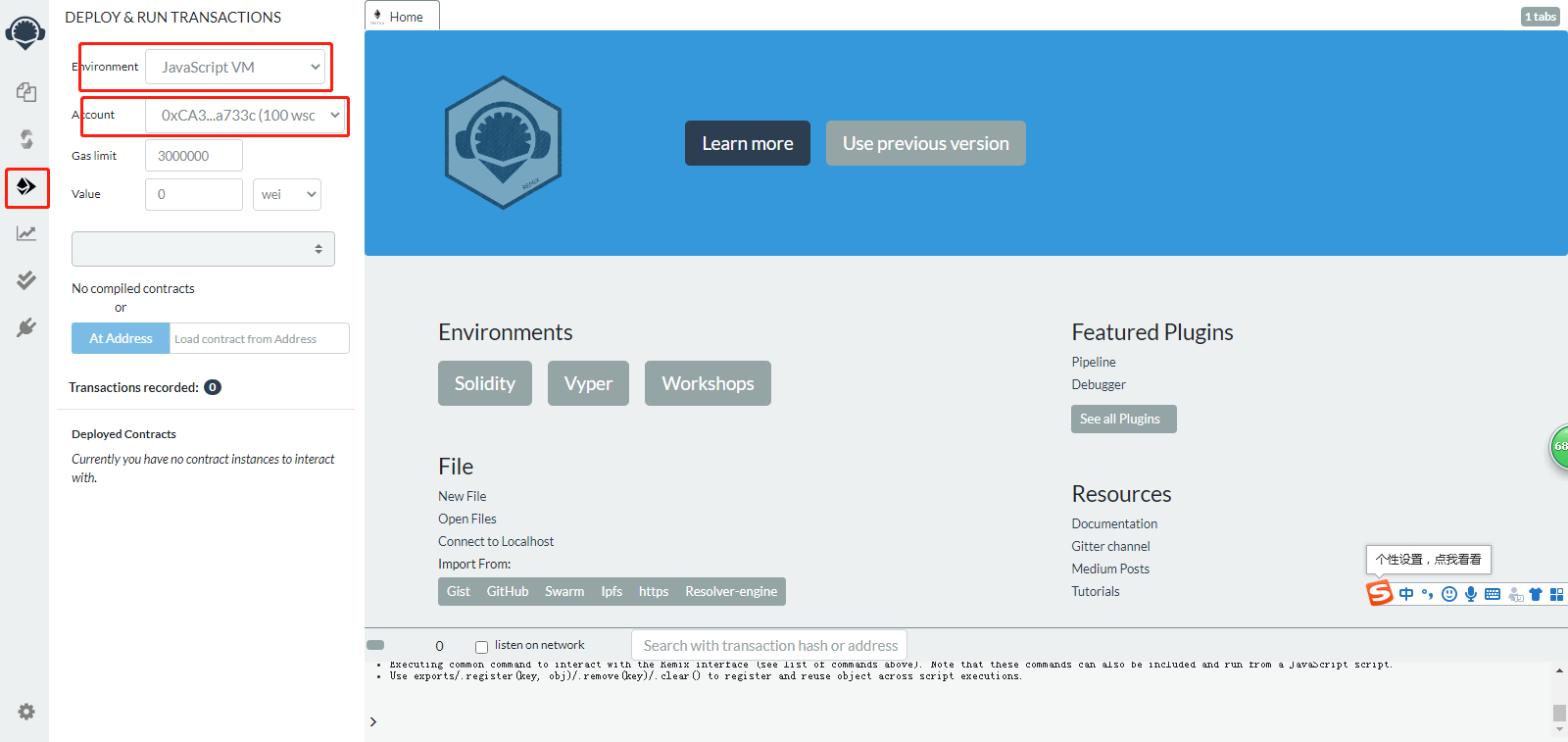This screenshot has width=1568, height=742.
Task: Click the Learn more button
Action: tap(748, 143)
